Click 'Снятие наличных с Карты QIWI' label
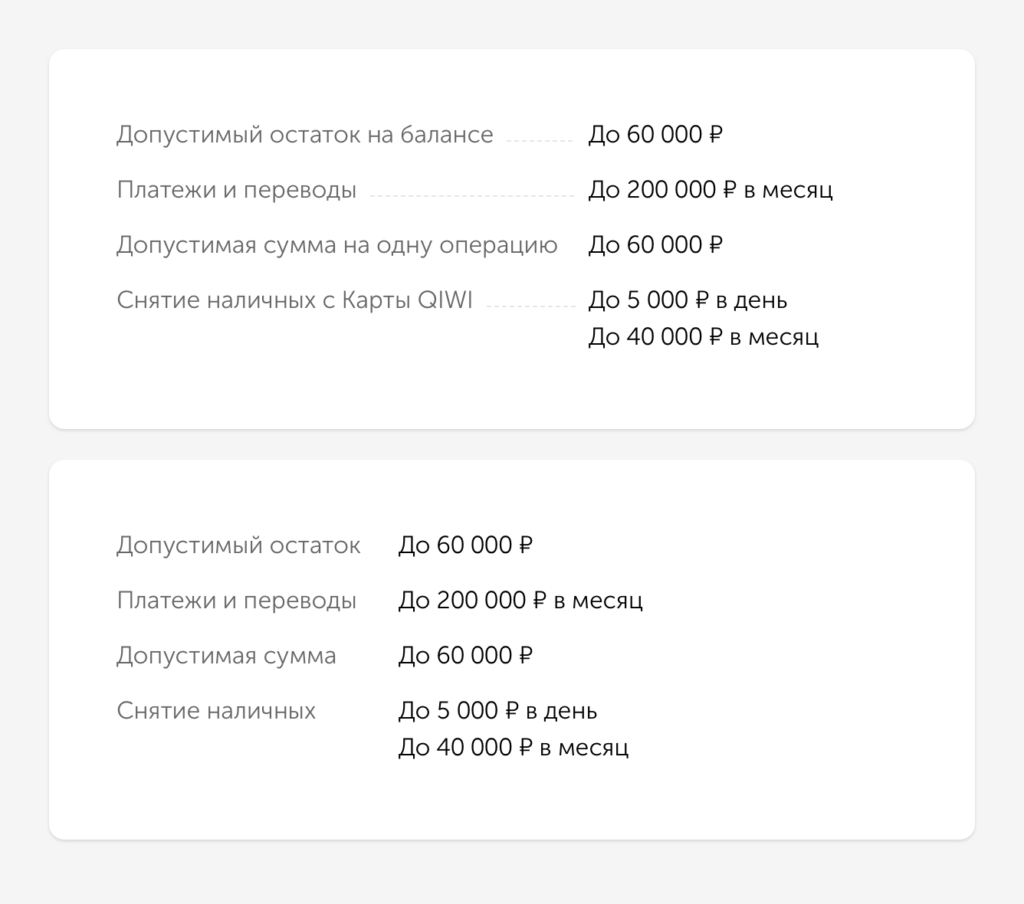Viewport: 1024px width, 904px height. pyautogui.click(x=295, y=300)
